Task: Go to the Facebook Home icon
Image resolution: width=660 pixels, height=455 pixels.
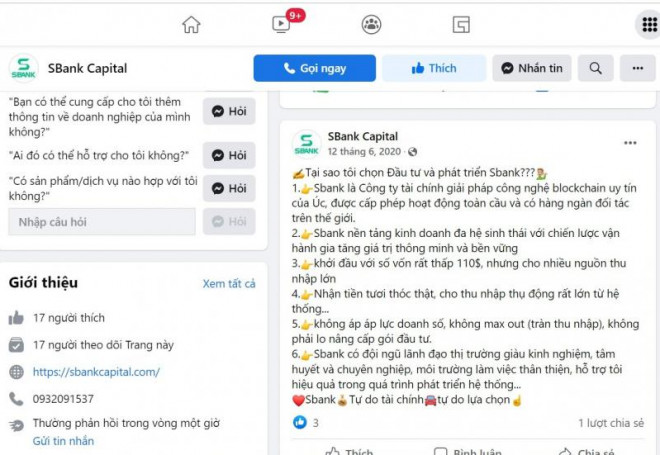Action: pyautogui.click(x=191, y=24)
